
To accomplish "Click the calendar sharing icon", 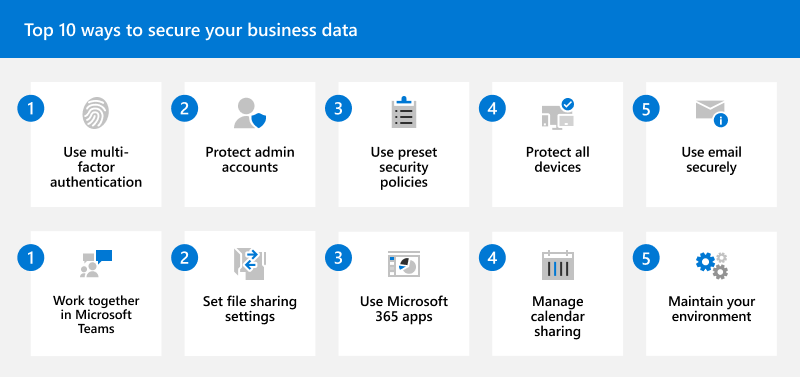I will tap(558, 265).
